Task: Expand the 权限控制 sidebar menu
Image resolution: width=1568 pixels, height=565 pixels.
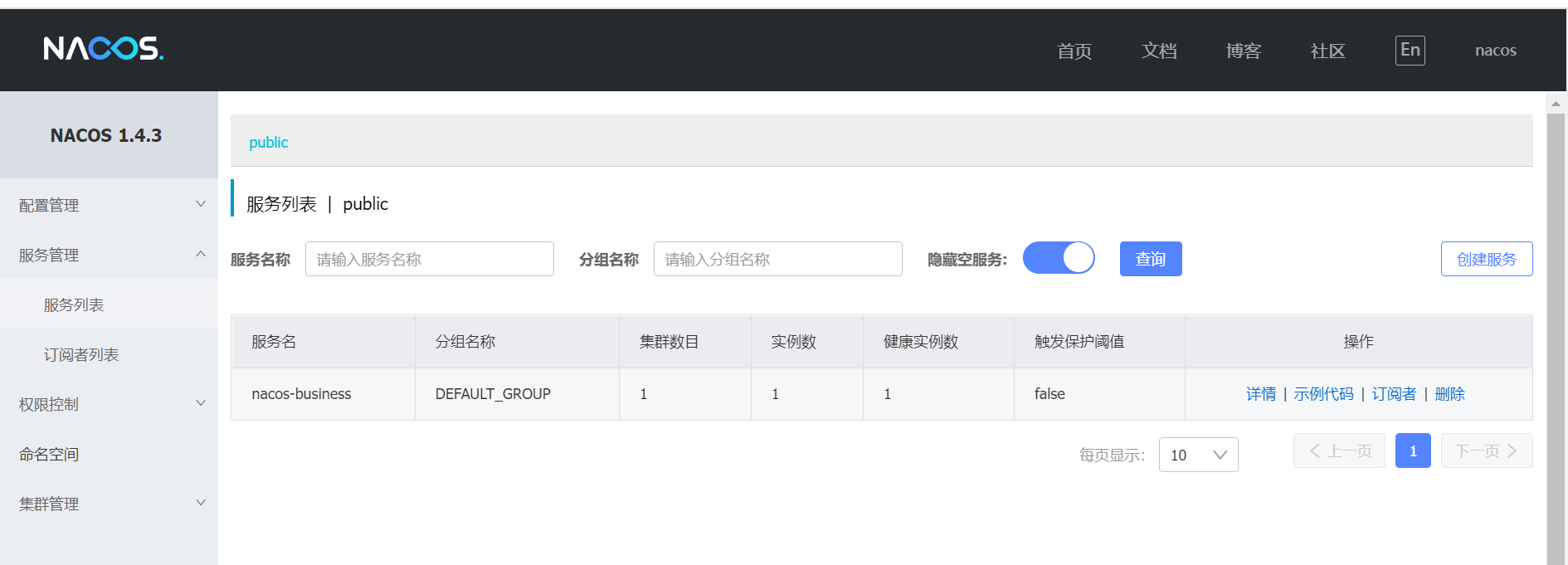Action: pyautogui.click(x=109, y=404)
